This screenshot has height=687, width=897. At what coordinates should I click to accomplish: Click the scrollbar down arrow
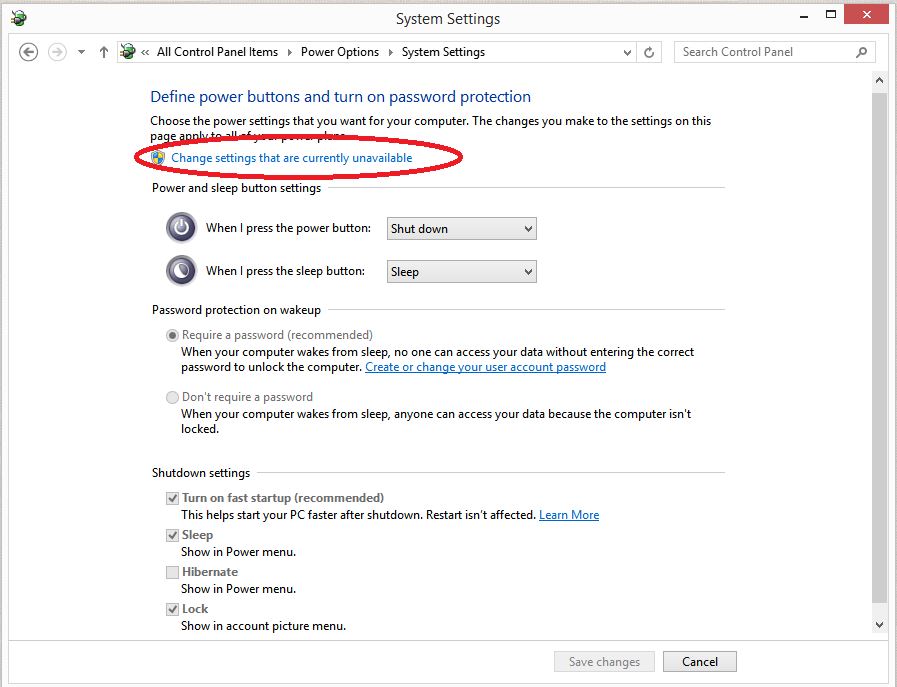tap(879, 625)
